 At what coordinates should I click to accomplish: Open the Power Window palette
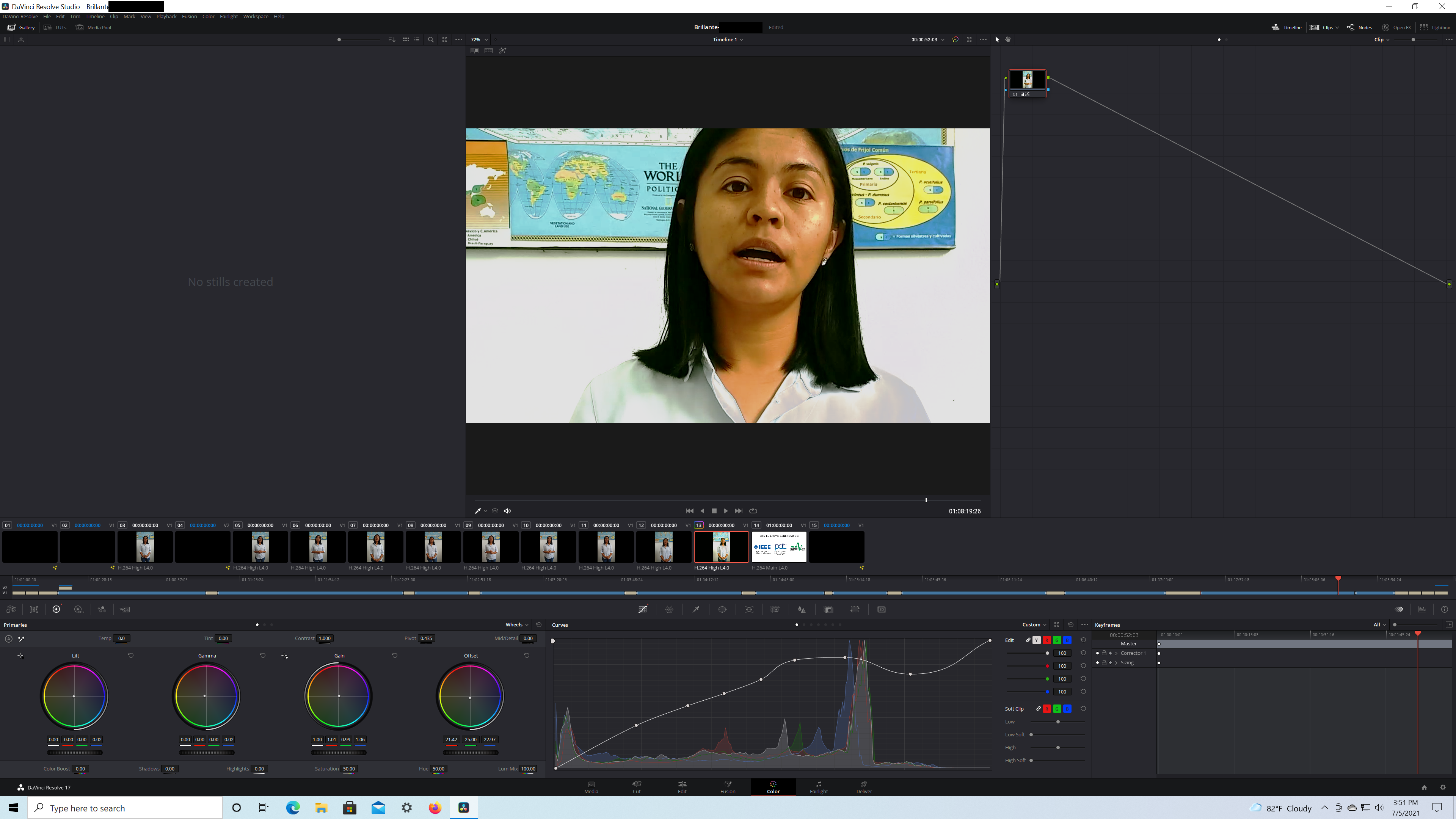(x=722, y=609)
